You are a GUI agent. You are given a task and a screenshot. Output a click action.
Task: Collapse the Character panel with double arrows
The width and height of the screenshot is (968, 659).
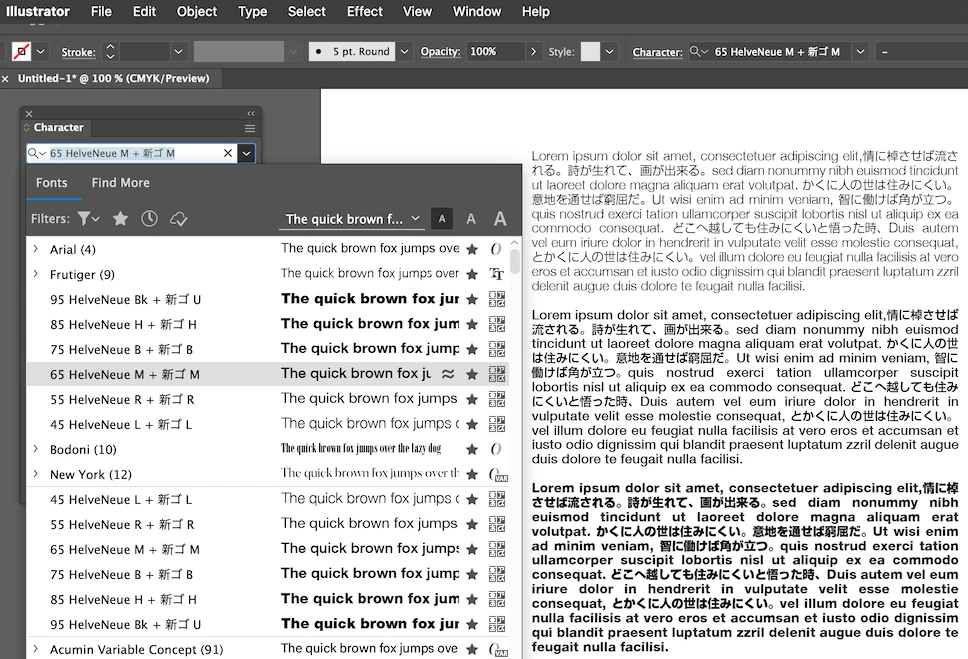tap(251, 114)
